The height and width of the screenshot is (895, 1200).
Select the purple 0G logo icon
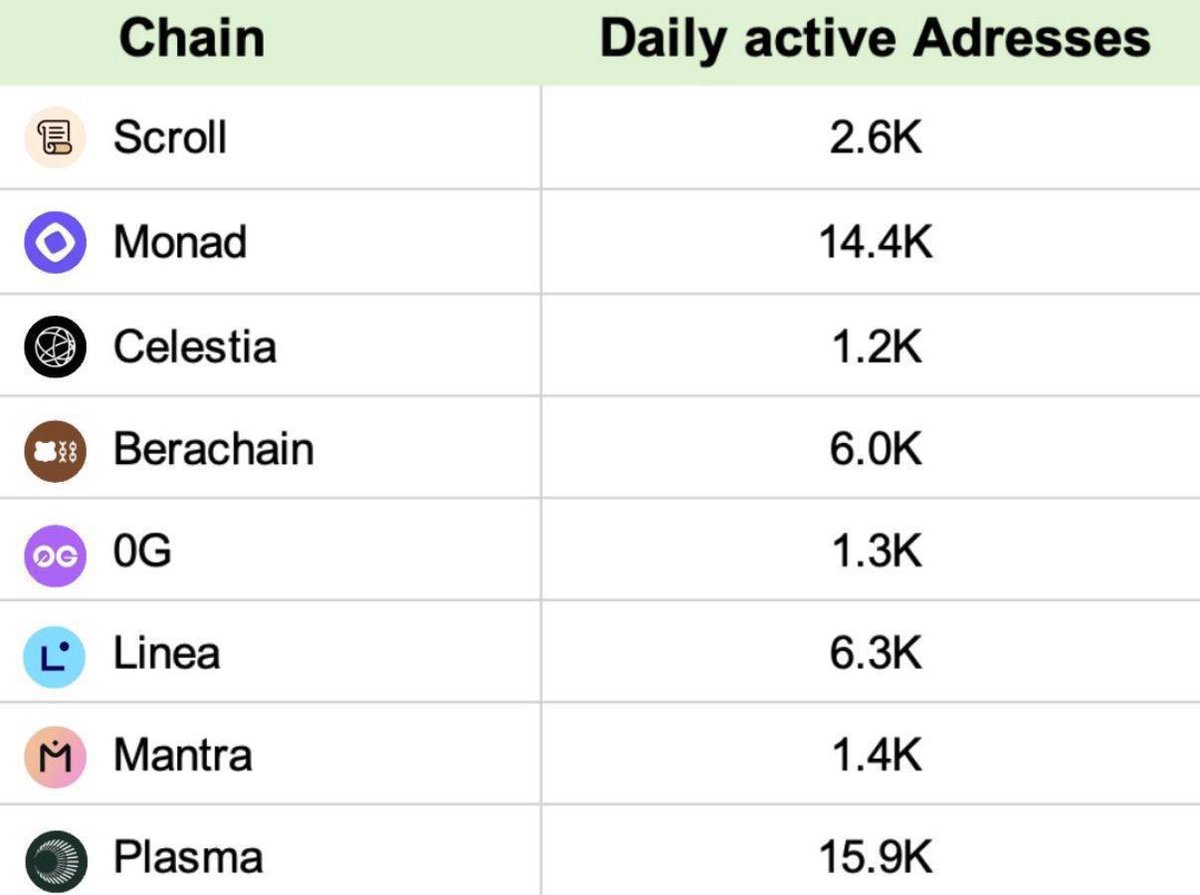(55, 554)
